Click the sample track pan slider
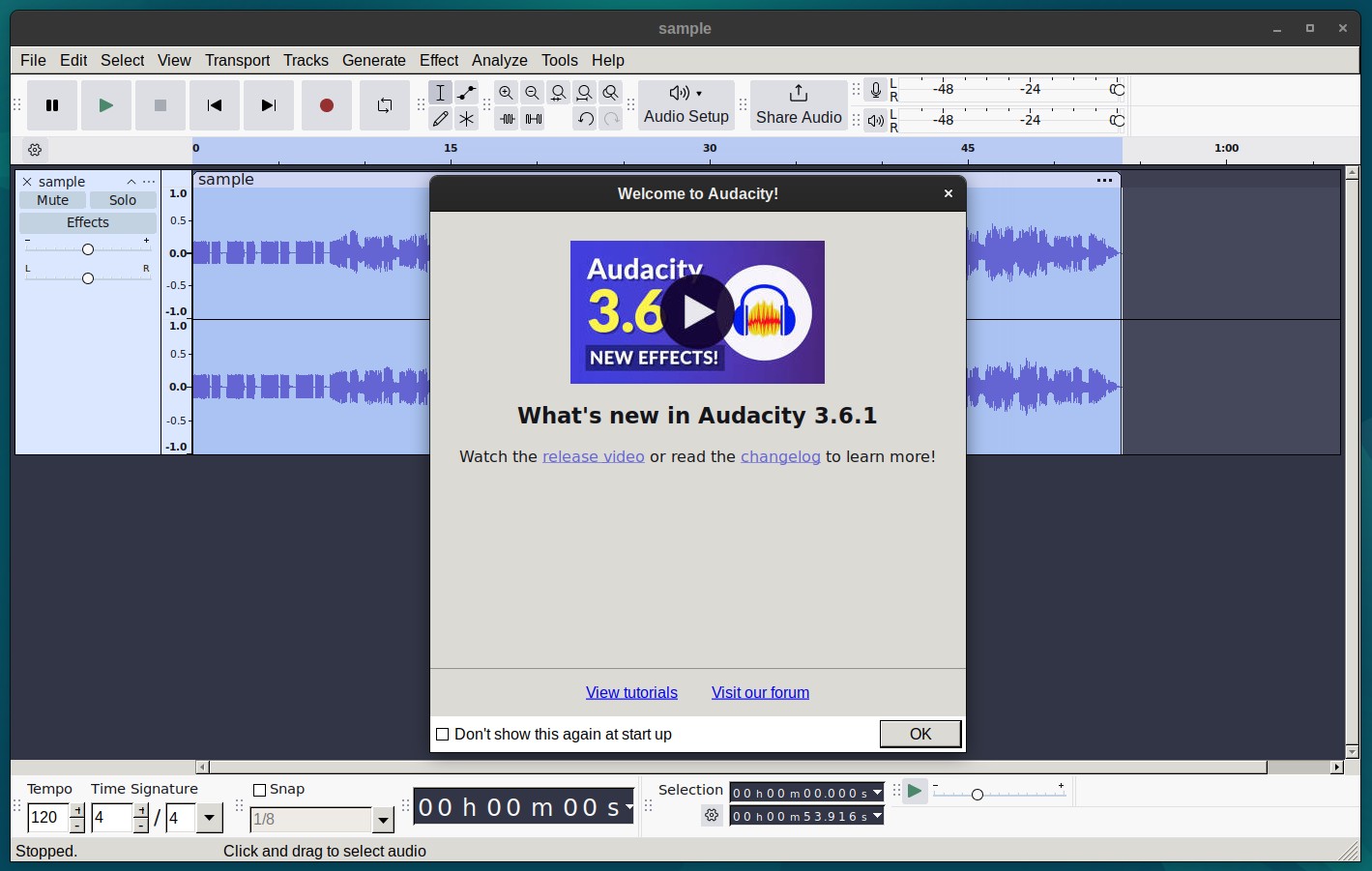Image resolution: width=1372 pixels, height=871 pixels. [88, 278]
